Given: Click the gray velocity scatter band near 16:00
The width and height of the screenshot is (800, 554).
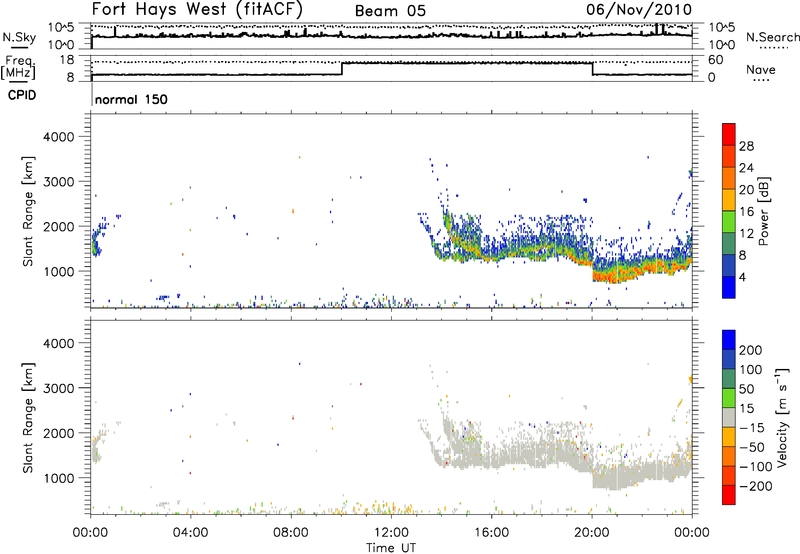Looking at the screenshot, I should pyautogui.click(x=492, y=457).
